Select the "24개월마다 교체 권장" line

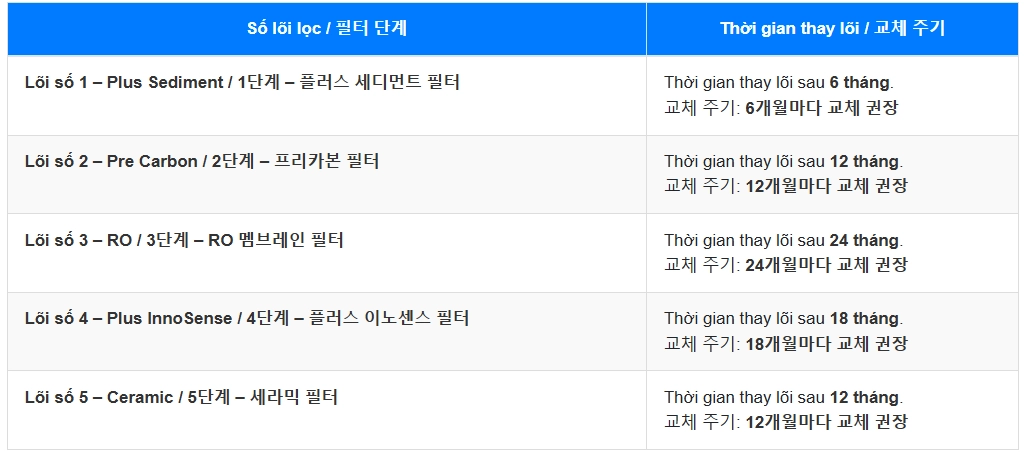826,265
